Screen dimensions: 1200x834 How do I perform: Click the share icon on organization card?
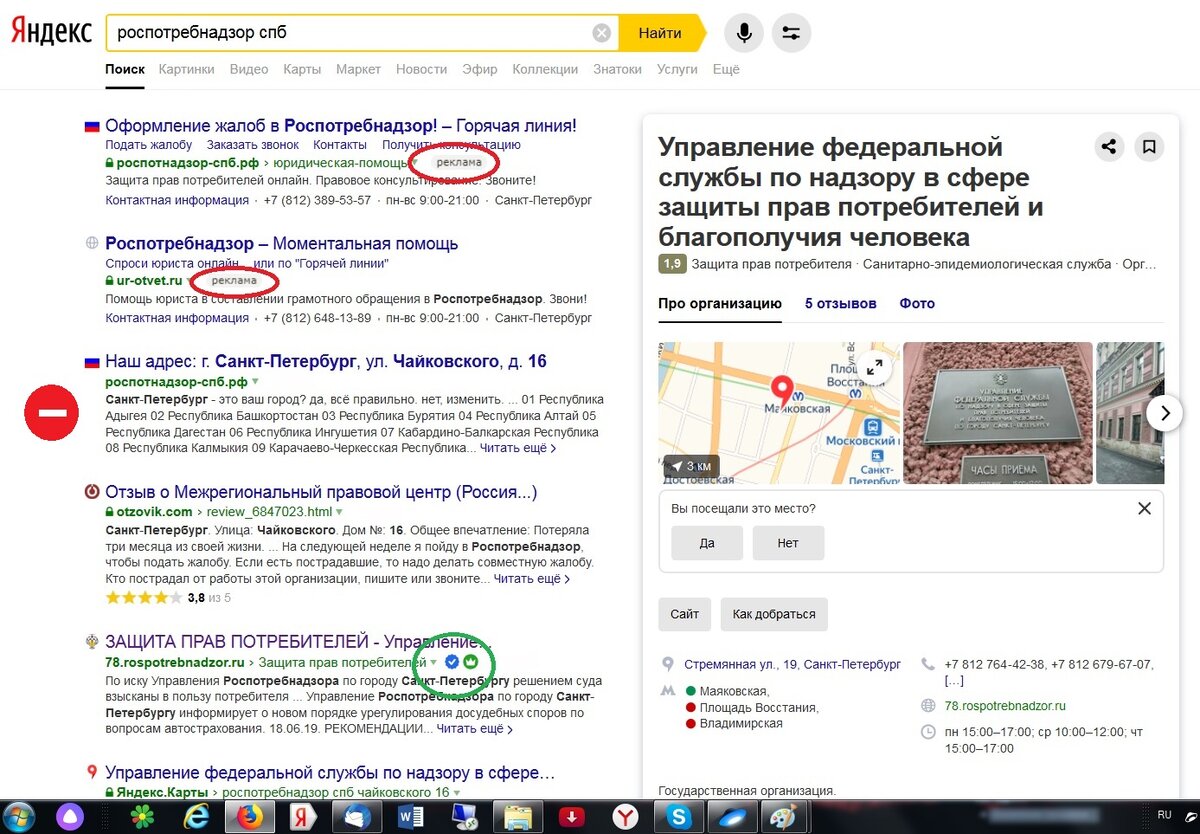pyautogui.click(x=1109, y=146)
